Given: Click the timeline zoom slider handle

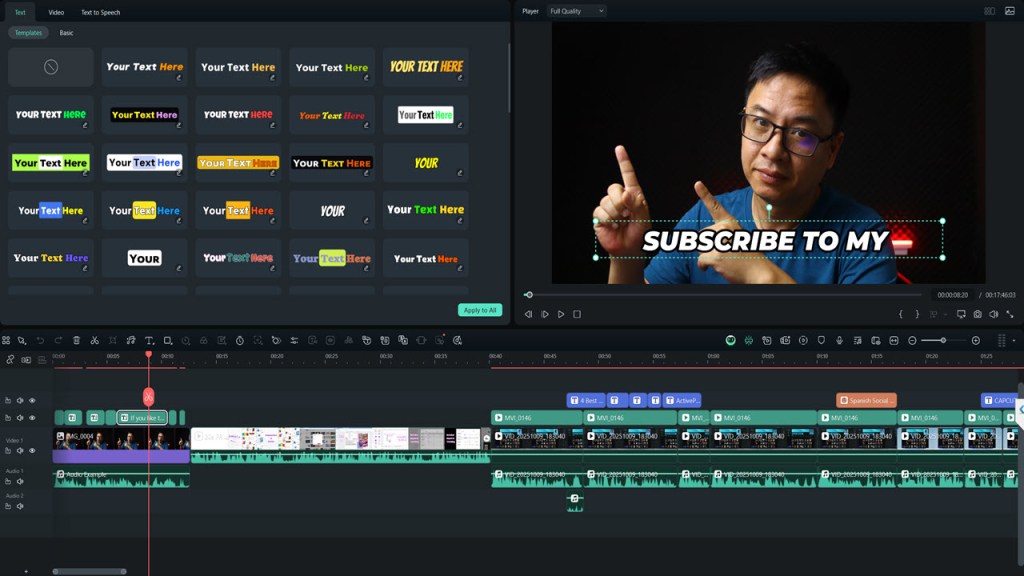Looking at the screenshot, I should [943, 341].
